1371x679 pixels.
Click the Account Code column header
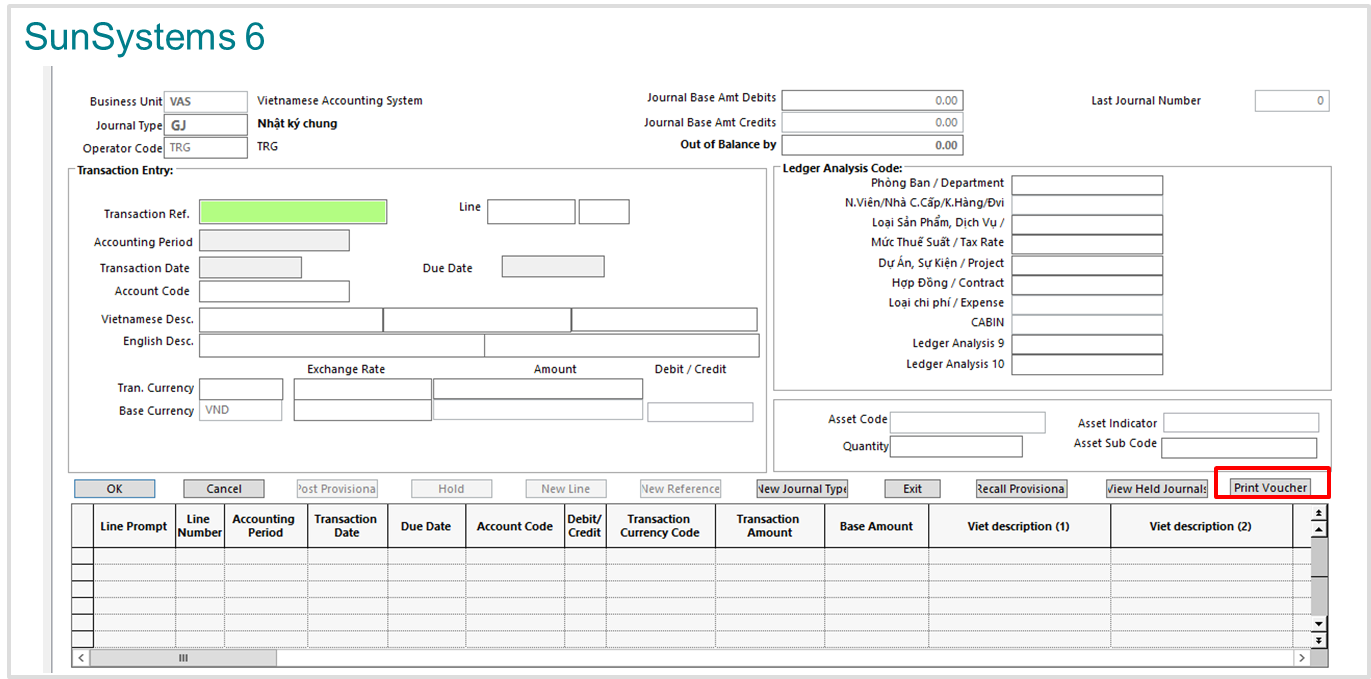pos(515,526)
